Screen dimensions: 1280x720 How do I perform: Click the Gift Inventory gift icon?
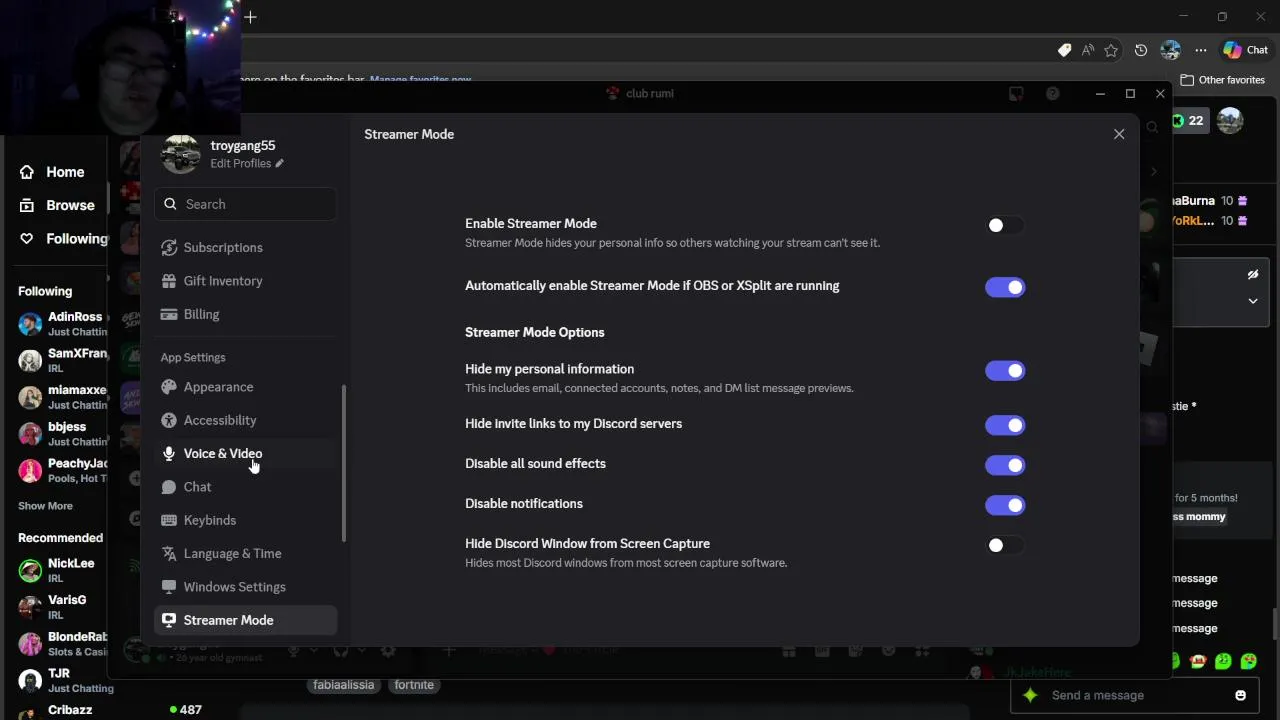(169, 281)
